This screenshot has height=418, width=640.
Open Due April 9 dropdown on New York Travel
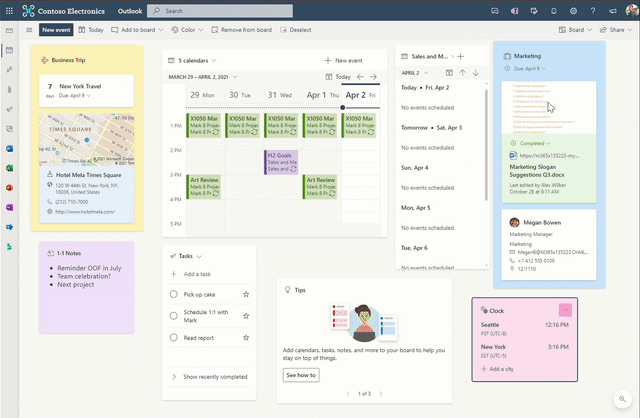click(x=75, y=96)
